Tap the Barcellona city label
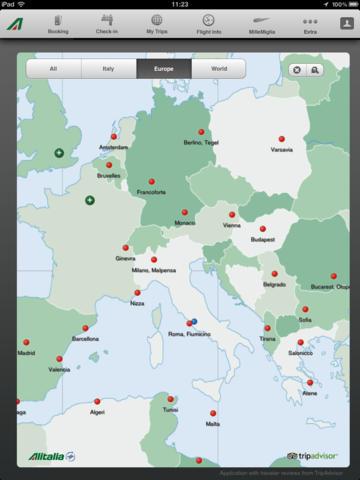 [x=85, y=339]
